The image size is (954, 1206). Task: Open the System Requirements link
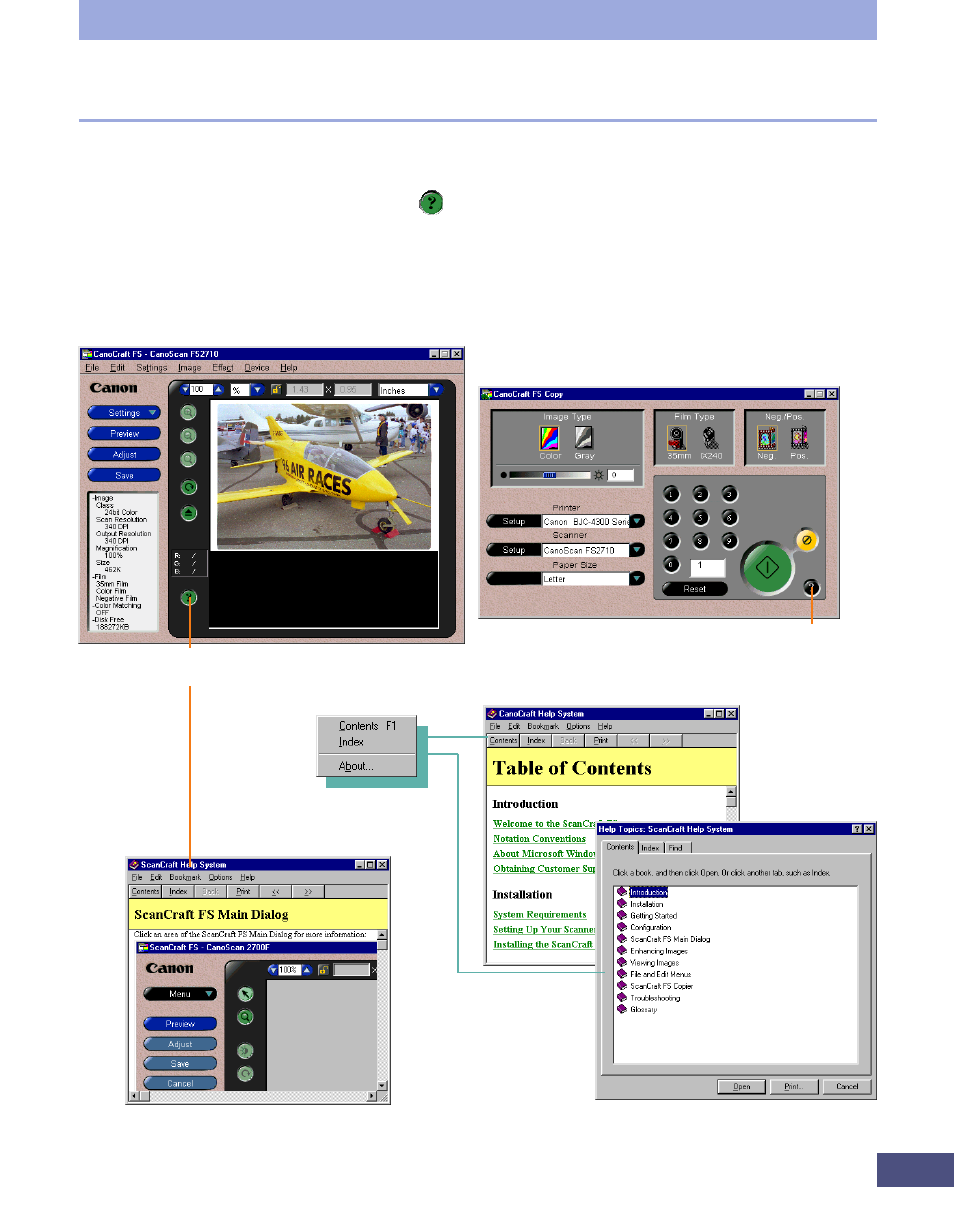coord(540,914)
